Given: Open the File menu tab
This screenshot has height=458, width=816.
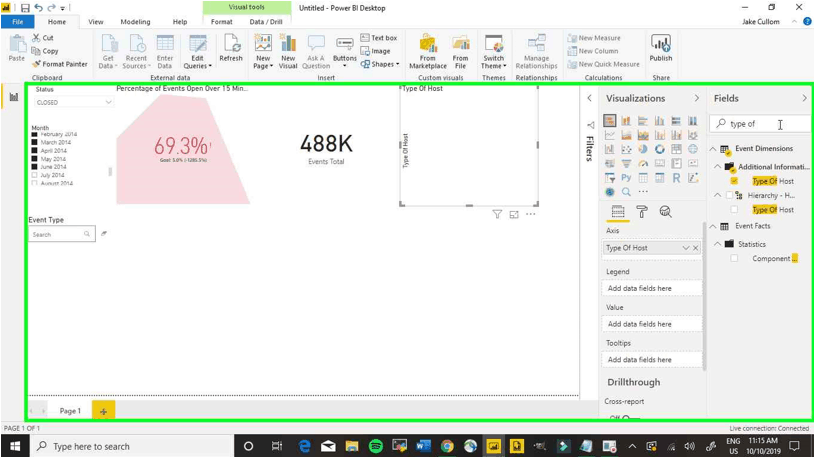Looking at the screenshot, I should click(x=18, y=22).
